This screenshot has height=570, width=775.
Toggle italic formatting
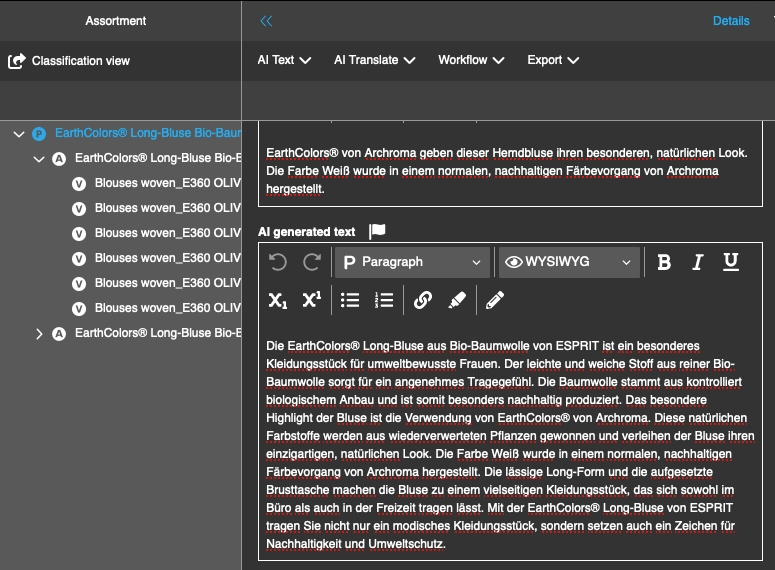pyautogui.click(x=698, y=262)
